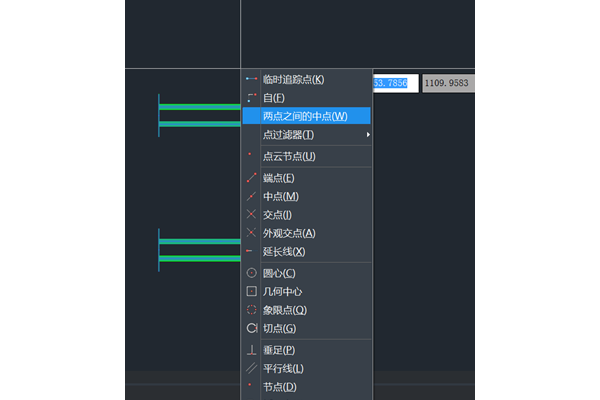Image resolution: width=600 pixels, height=400 pixels.
Task: Click the 1109.9583 coordinate input box
Action: tap(447, 84)
